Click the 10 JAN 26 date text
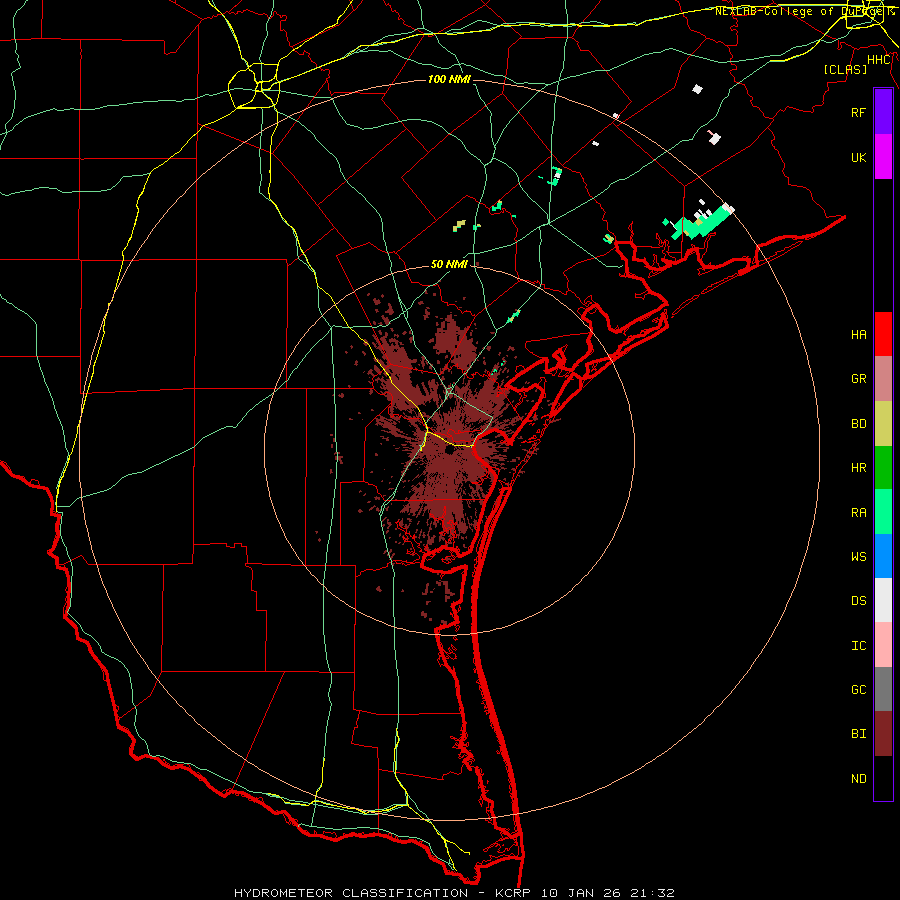Image resolution: width=900 pixels, height=900 pixels. [x=580, y=893]
